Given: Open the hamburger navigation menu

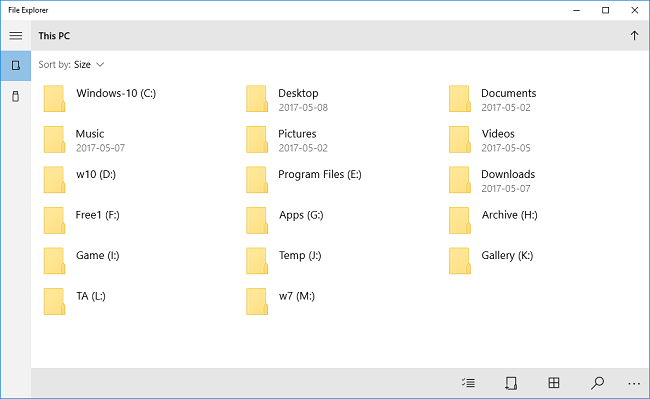Looking at the screenshot, I should (16, 36).
